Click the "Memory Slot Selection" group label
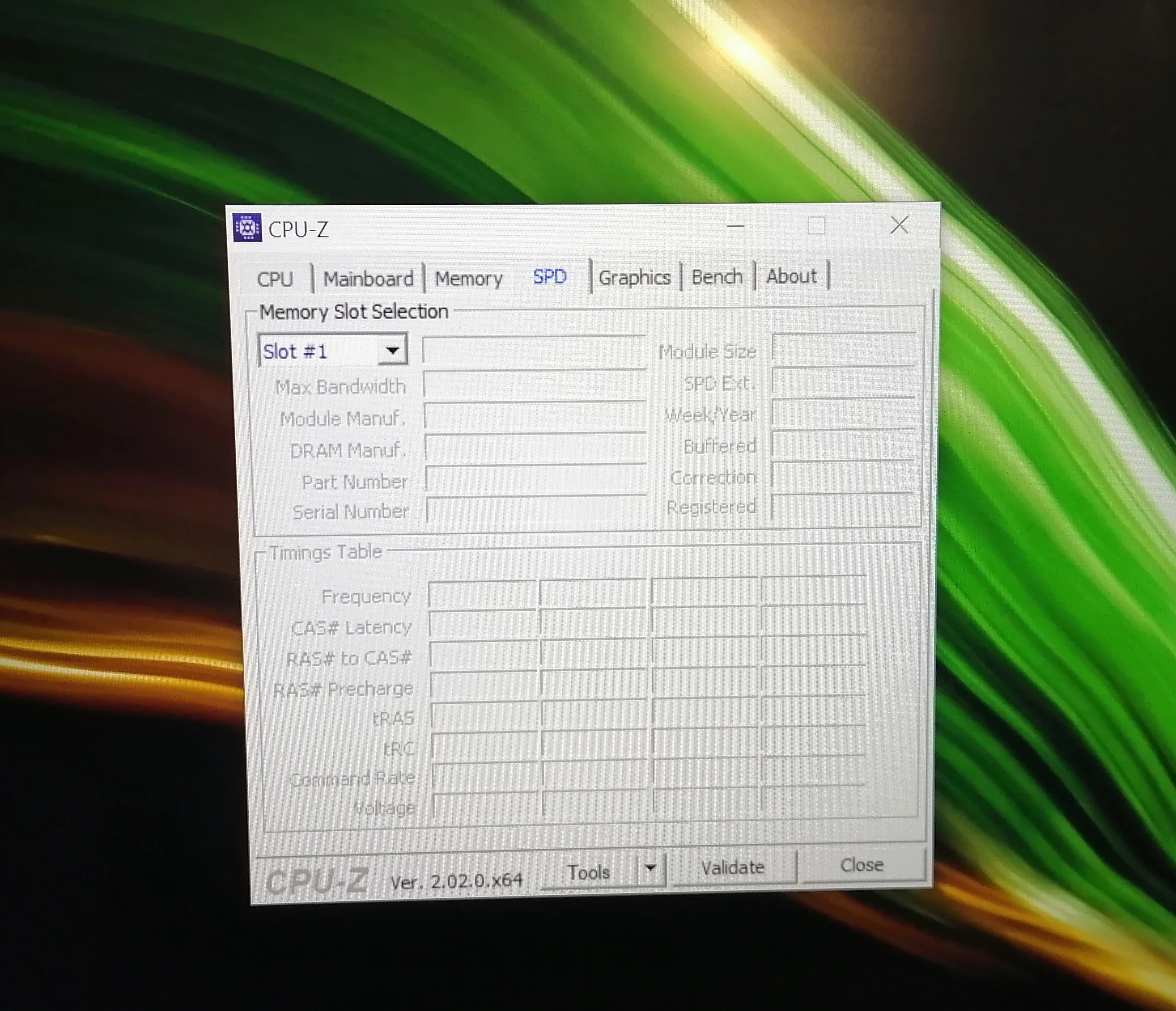The width and height of the screenshot is (1176, 1011). click(x=353, y=312)
